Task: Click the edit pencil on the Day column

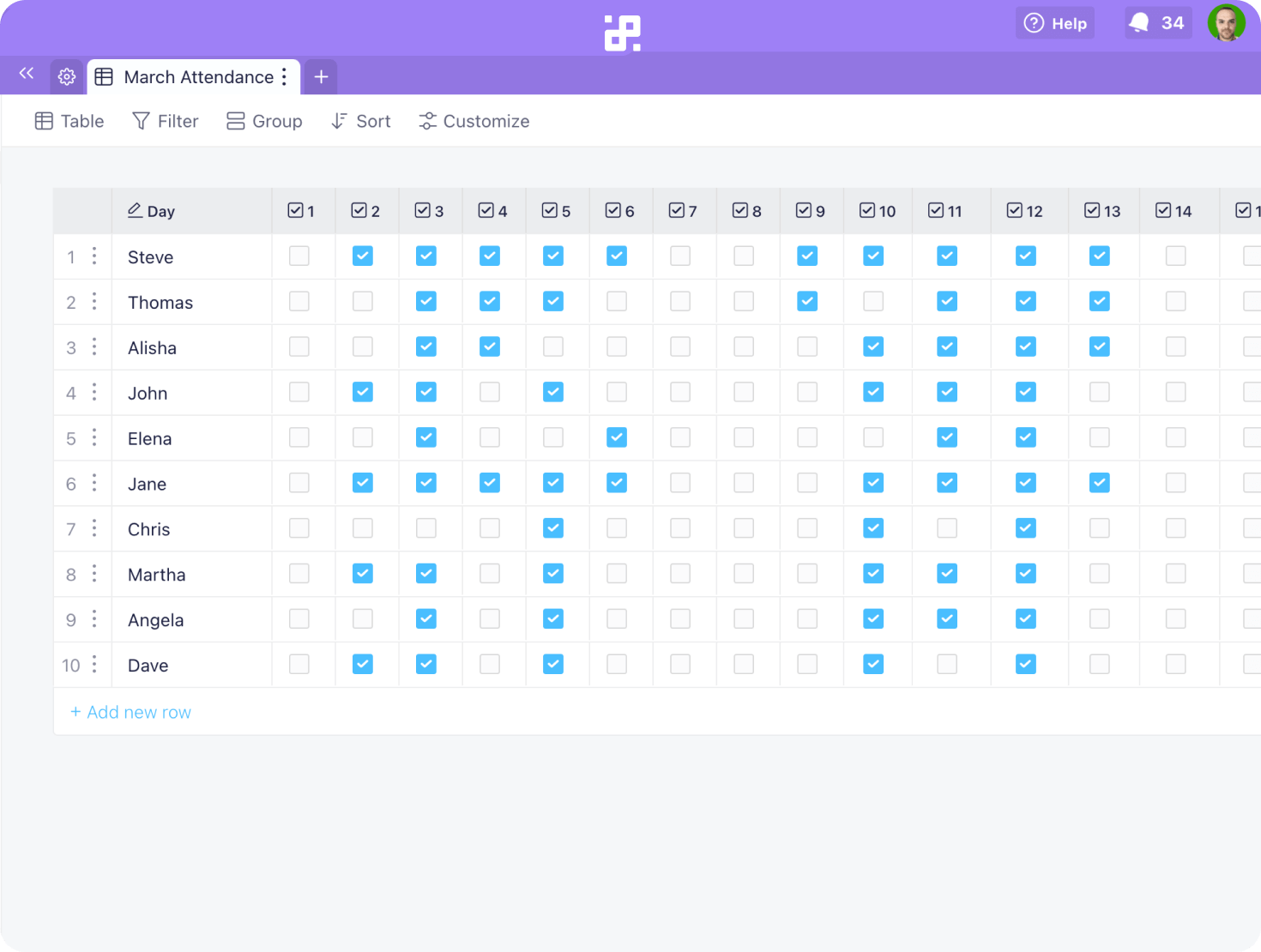Action: (x=136, y=210)
